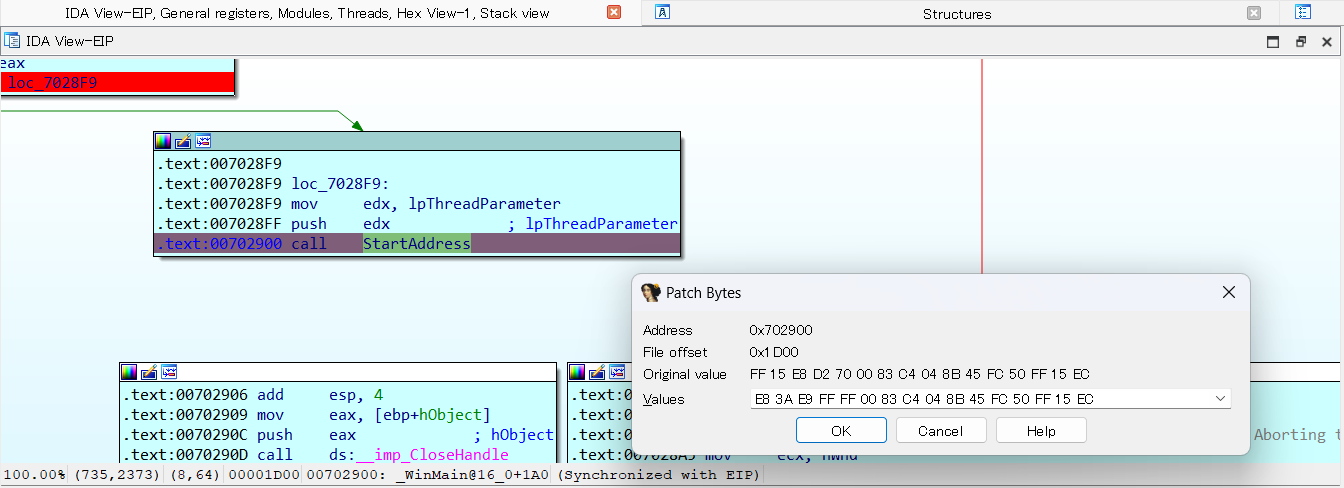The width and height of the screenshot is (1344, 488).
Task: Open the Values dropdown arrow
Action: [x=1220, y=399]
